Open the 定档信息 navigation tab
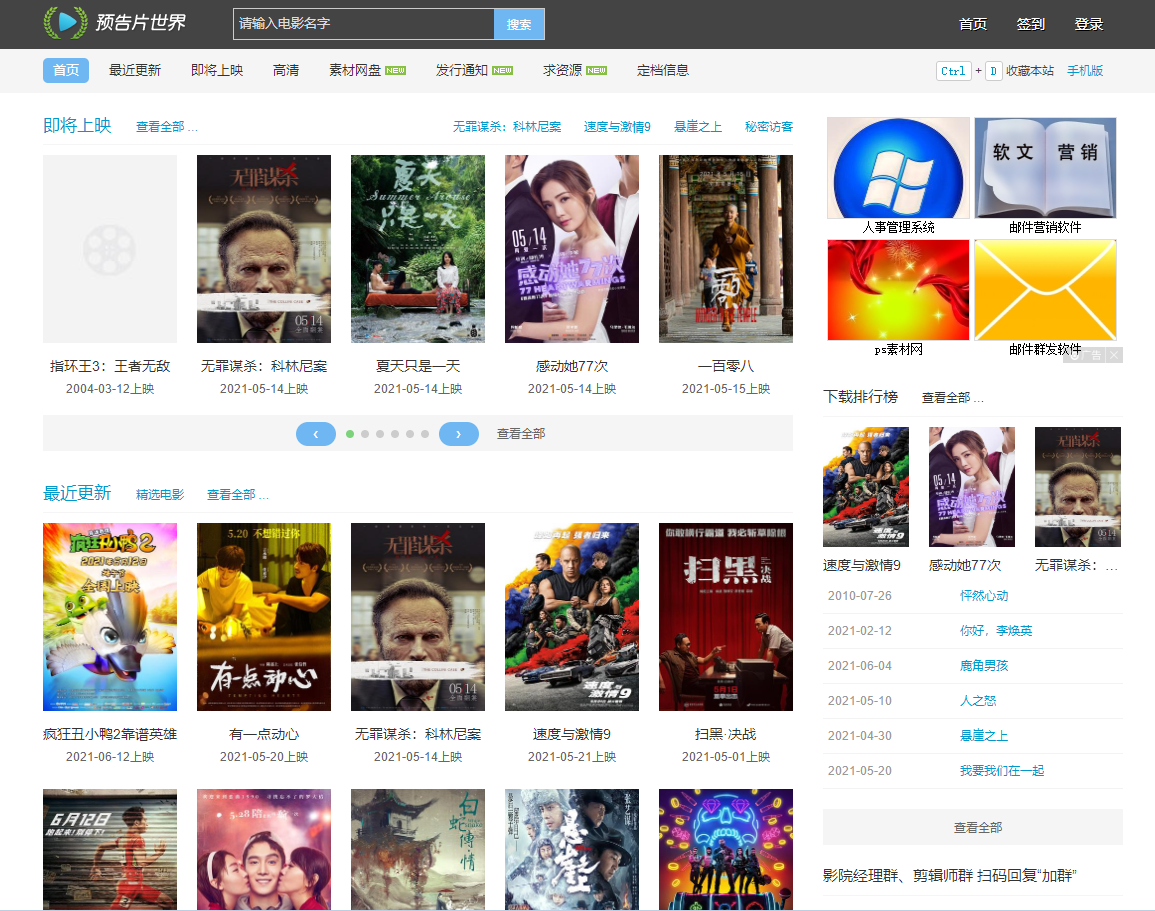 click(x=663, y=70)
